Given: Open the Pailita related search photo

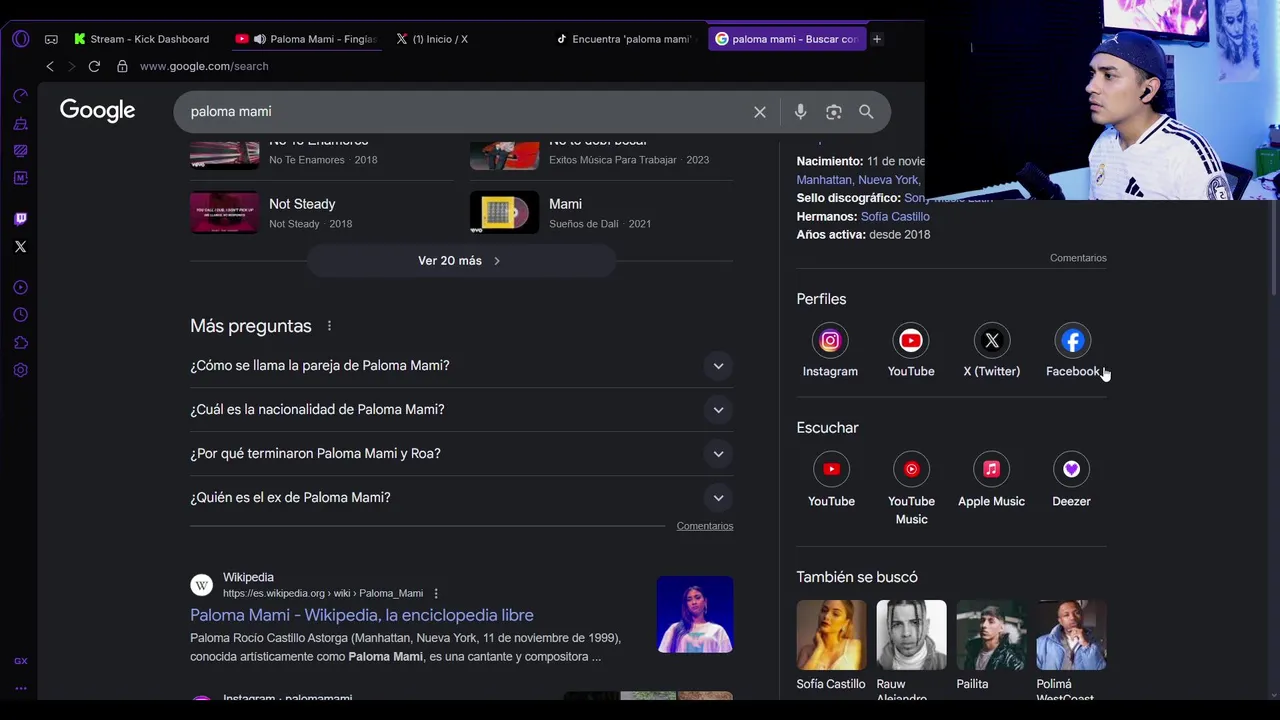Looking at the screenshot, I should click(x=991, y=635).
